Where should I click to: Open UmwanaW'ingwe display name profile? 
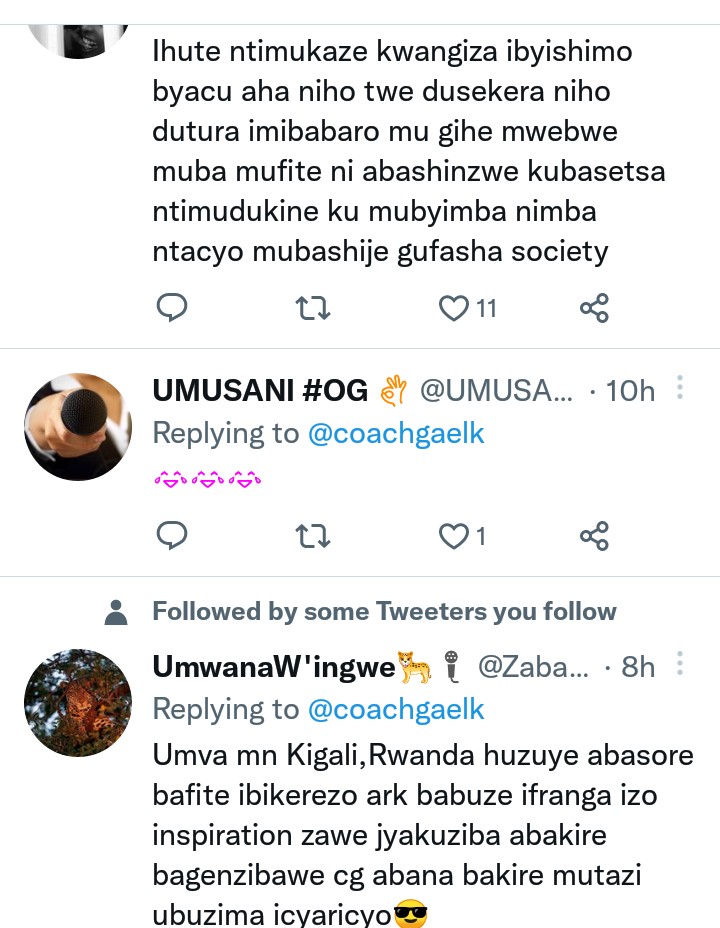click(x=273, y=667)
